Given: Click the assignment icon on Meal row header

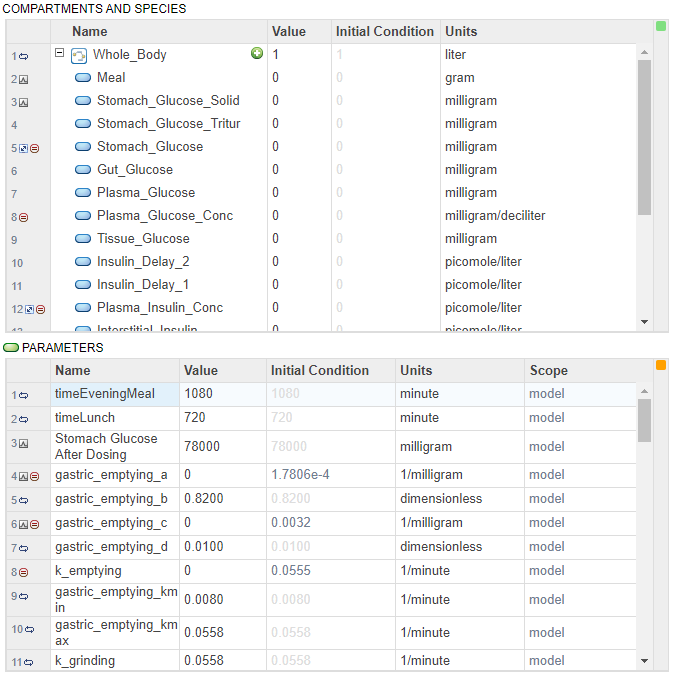Looking at the screenshot, I should (24, 80).
